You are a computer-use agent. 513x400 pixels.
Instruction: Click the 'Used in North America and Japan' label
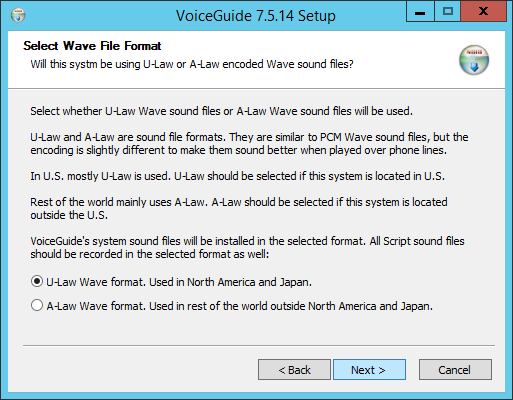click(x=179, y=282)
